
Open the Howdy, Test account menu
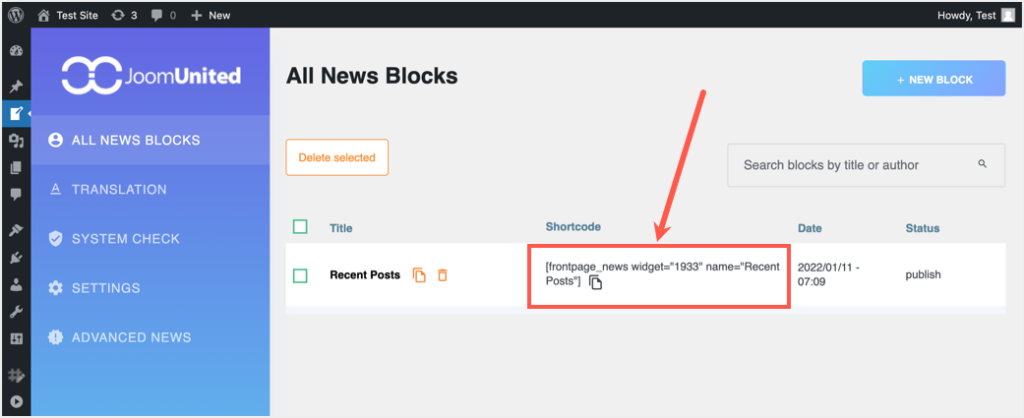coord(975,15)
